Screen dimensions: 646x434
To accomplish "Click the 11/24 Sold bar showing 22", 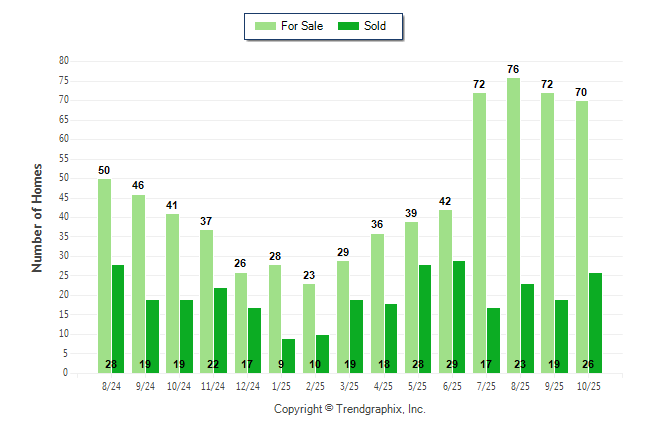I will point(220,330).
